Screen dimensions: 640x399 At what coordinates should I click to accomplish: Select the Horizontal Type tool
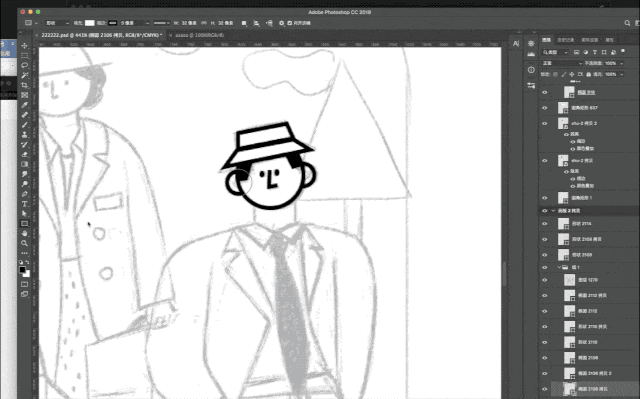24,204
